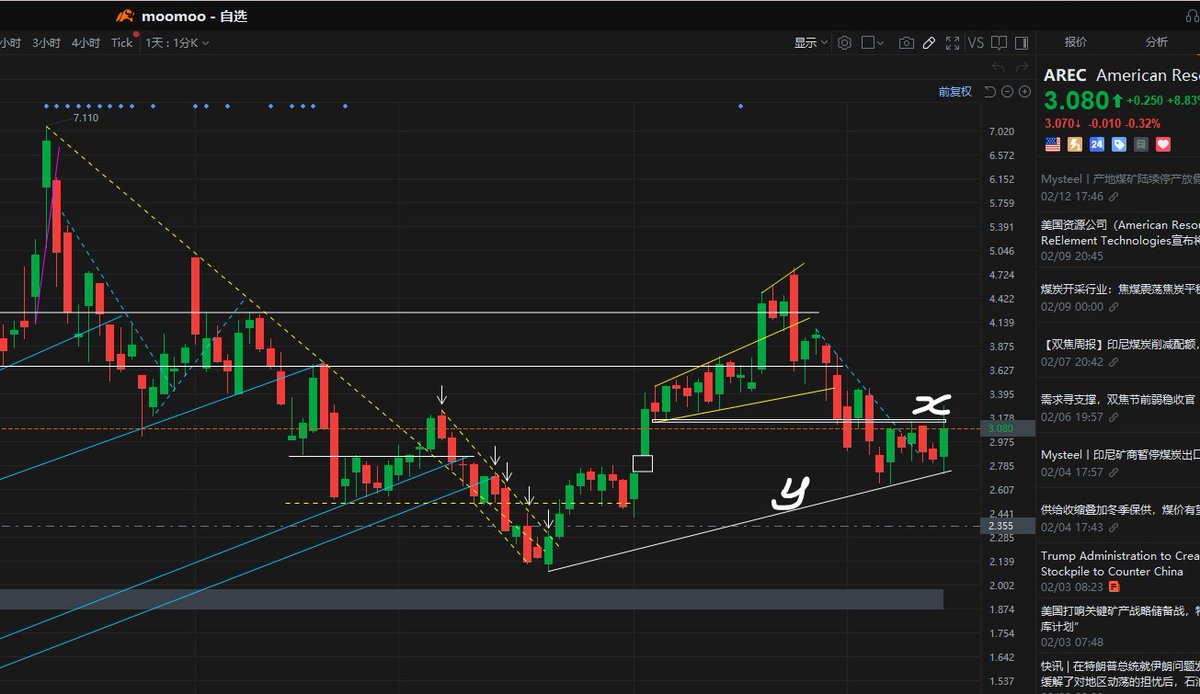Click link icon beside 02/04 17:43
Image resolution: width=1200 pixels, height=694 pixels.
(1113, 527)
